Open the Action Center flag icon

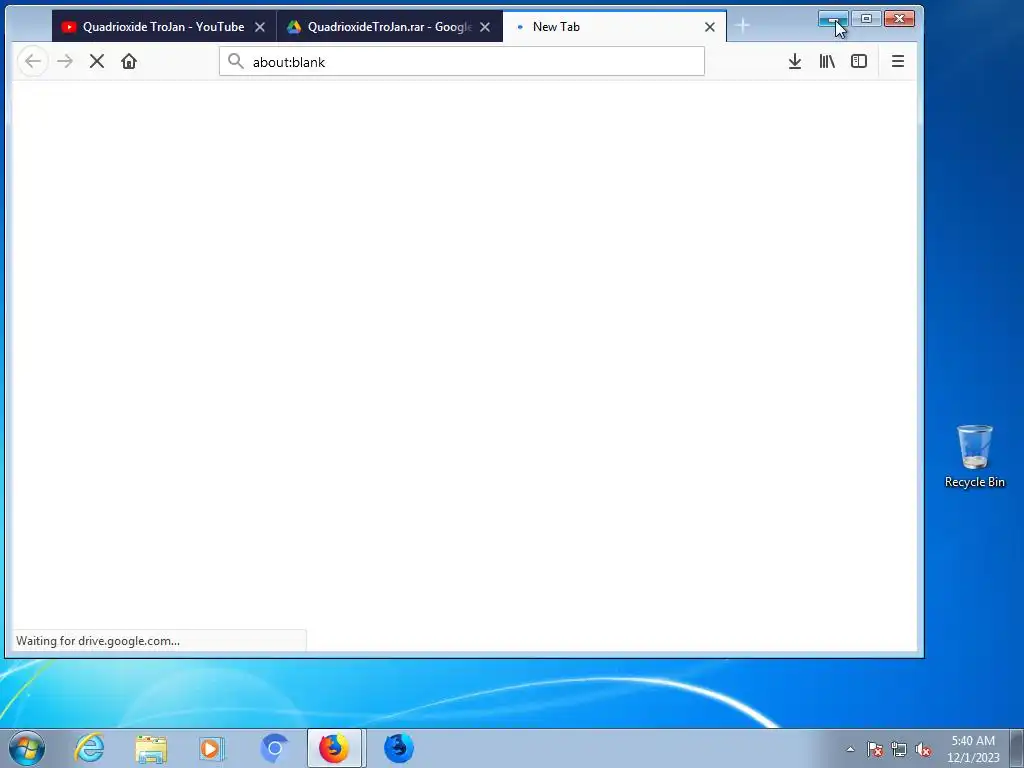pos(875,750)
